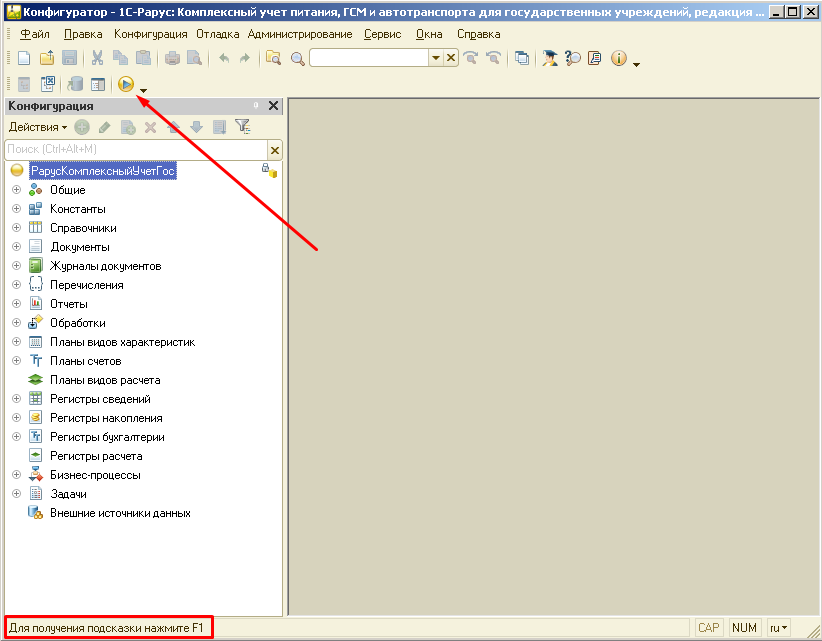Start debugging with the yellow play button
The image size is (822, 641).
click(126, 84)
